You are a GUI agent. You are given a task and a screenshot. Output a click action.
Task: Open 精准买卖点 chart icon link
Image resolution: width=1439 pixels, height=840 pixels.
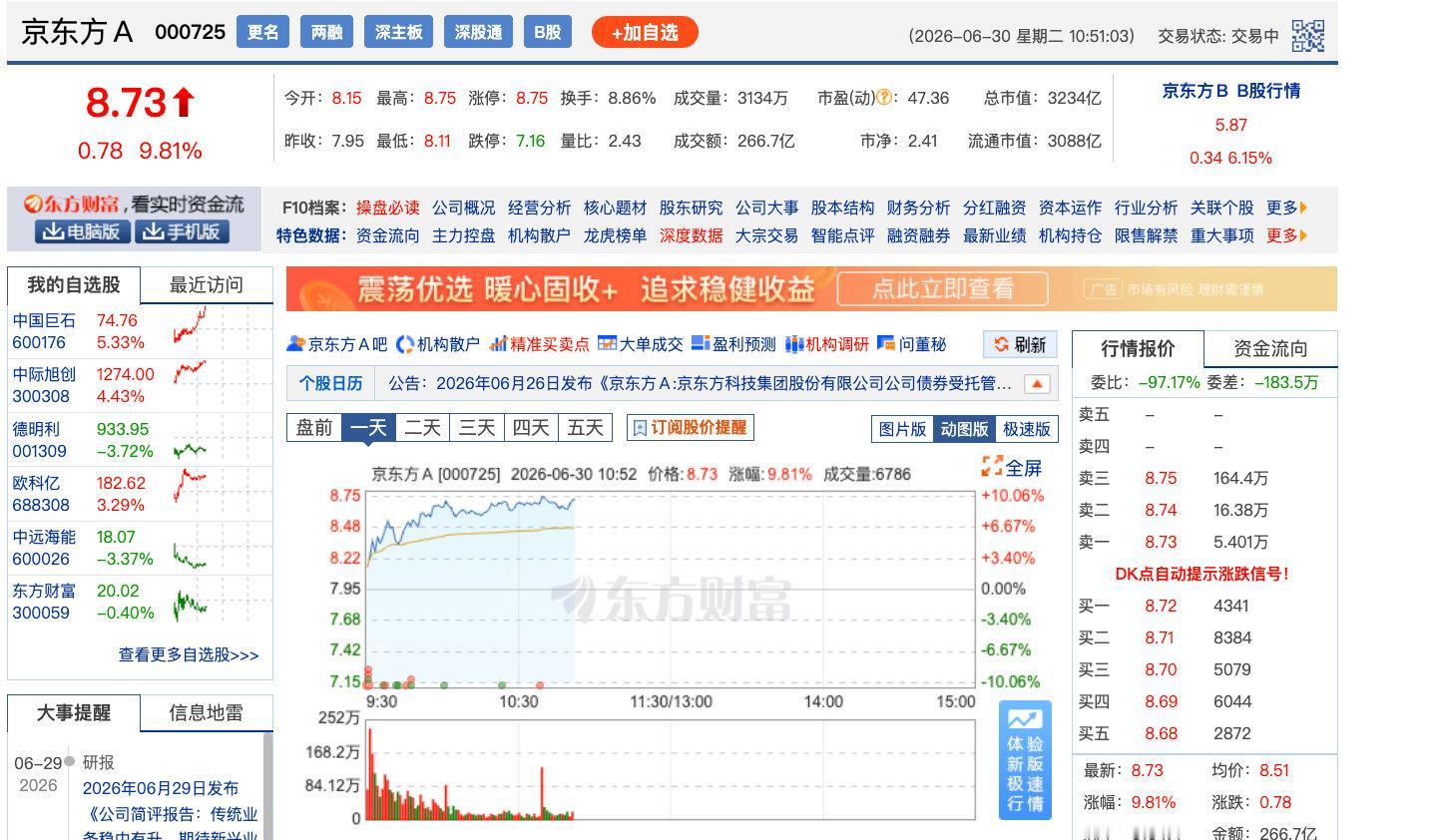499,344
